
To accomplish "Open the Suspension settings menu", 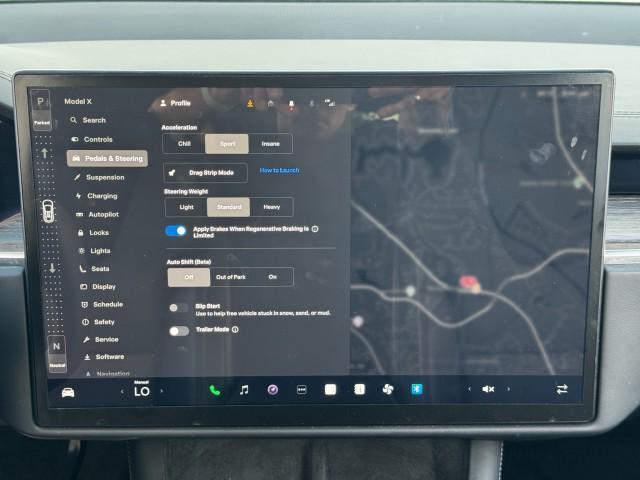I will (x=105, y=177).
